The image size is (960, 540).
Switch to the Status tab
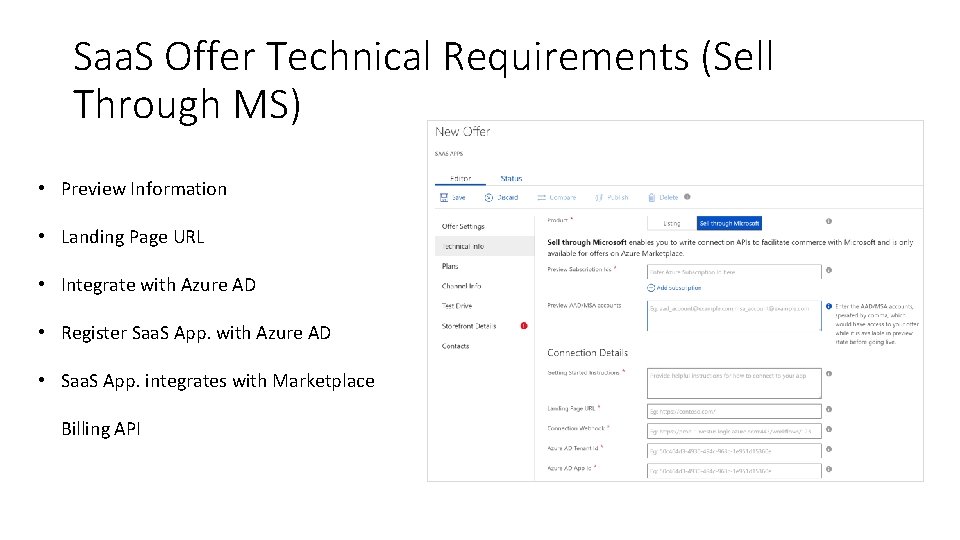click(511, 178)
